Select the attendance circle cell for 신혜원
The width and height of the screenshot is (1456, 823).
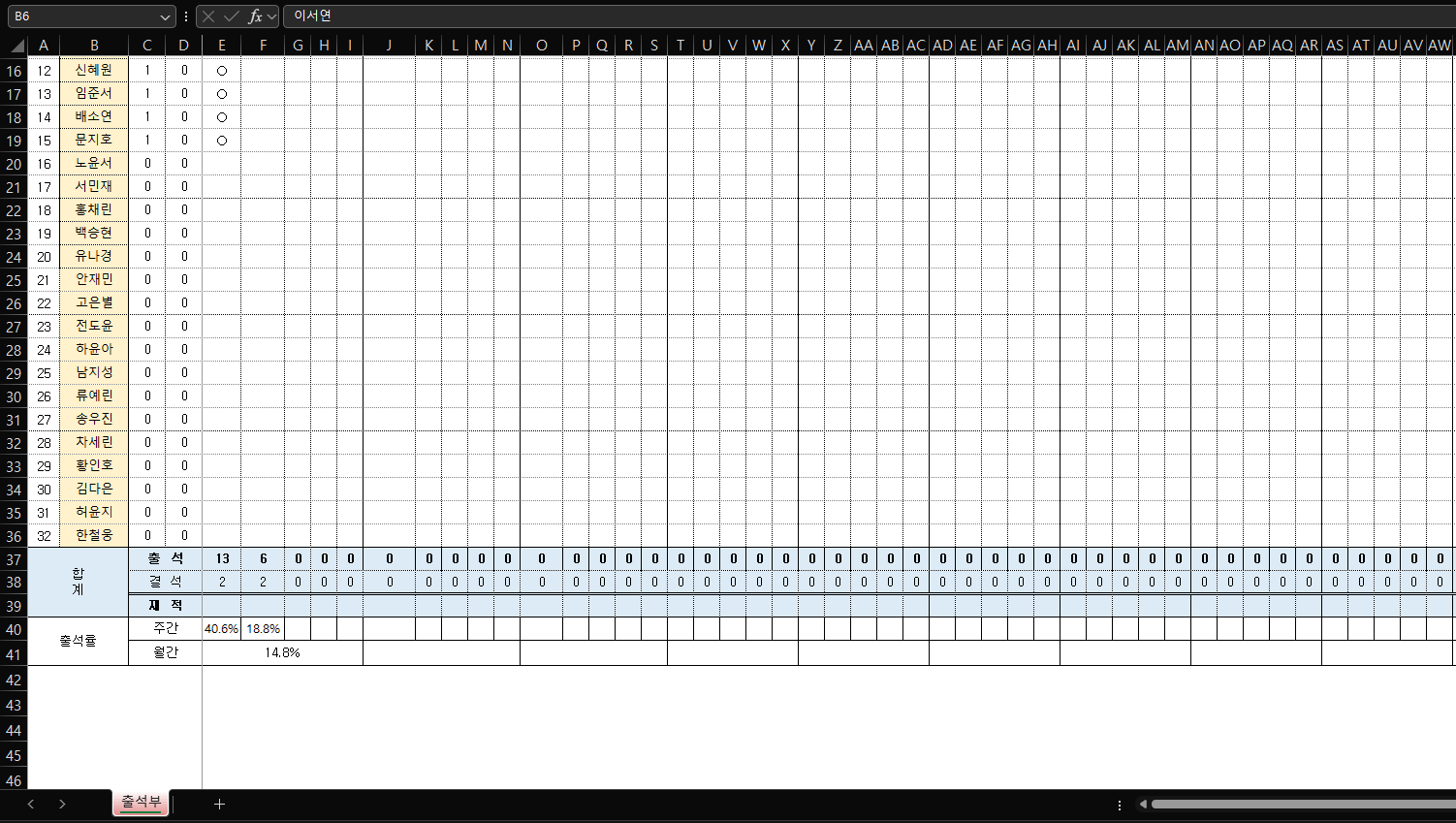(222, 71)
